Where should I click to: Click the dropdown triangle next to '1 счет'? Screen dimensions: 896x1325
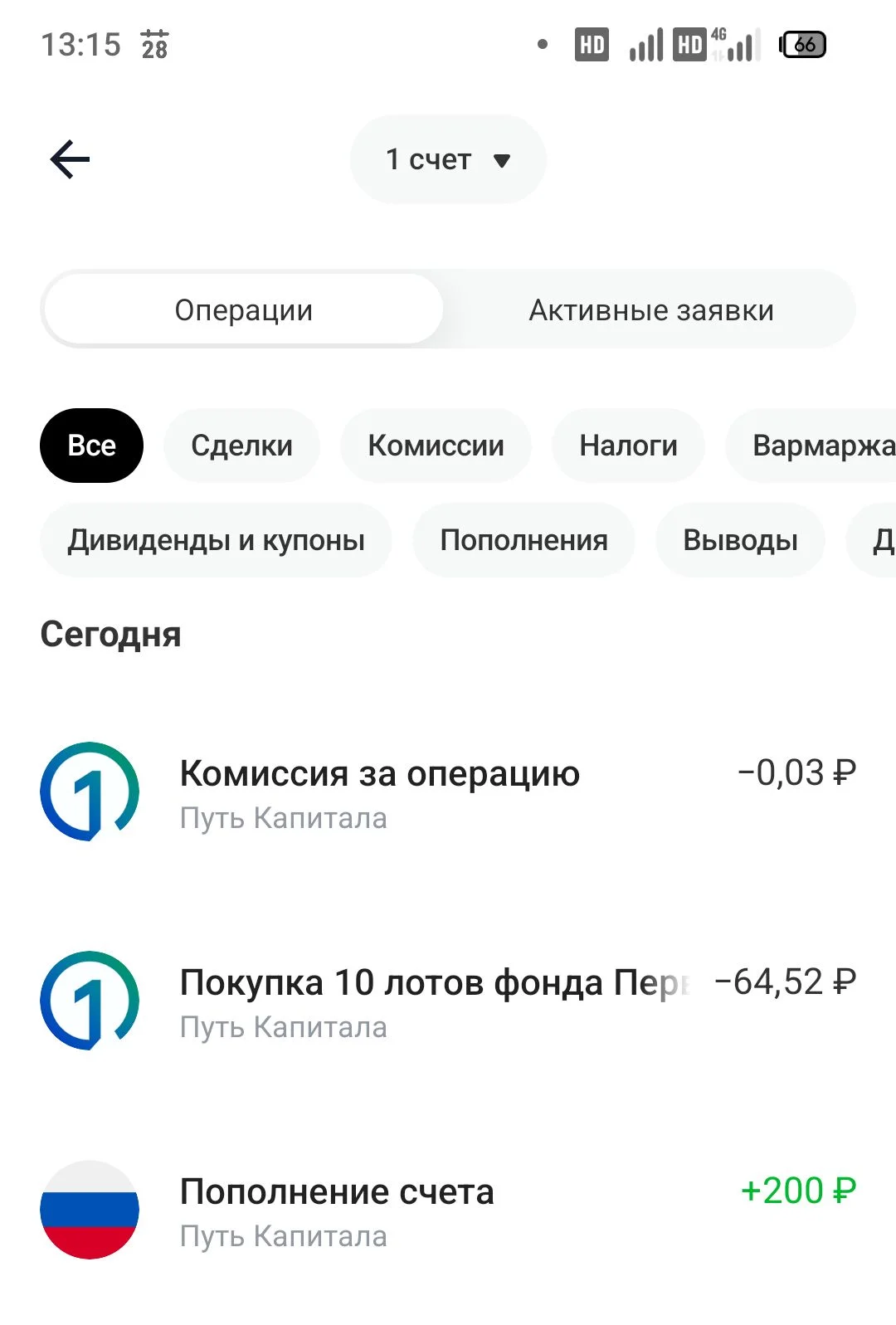(501, 160)
